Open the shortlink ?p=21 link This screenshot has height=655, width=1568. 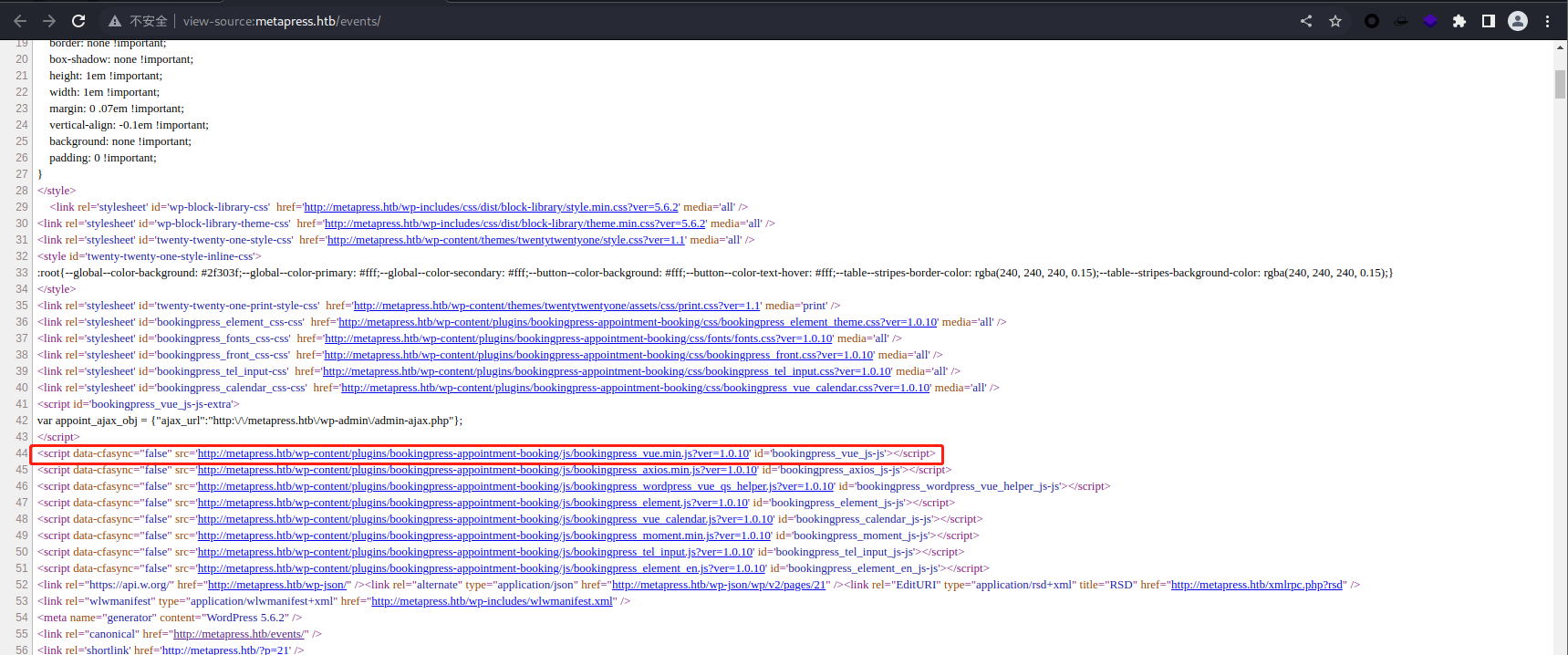coord(225,650)
